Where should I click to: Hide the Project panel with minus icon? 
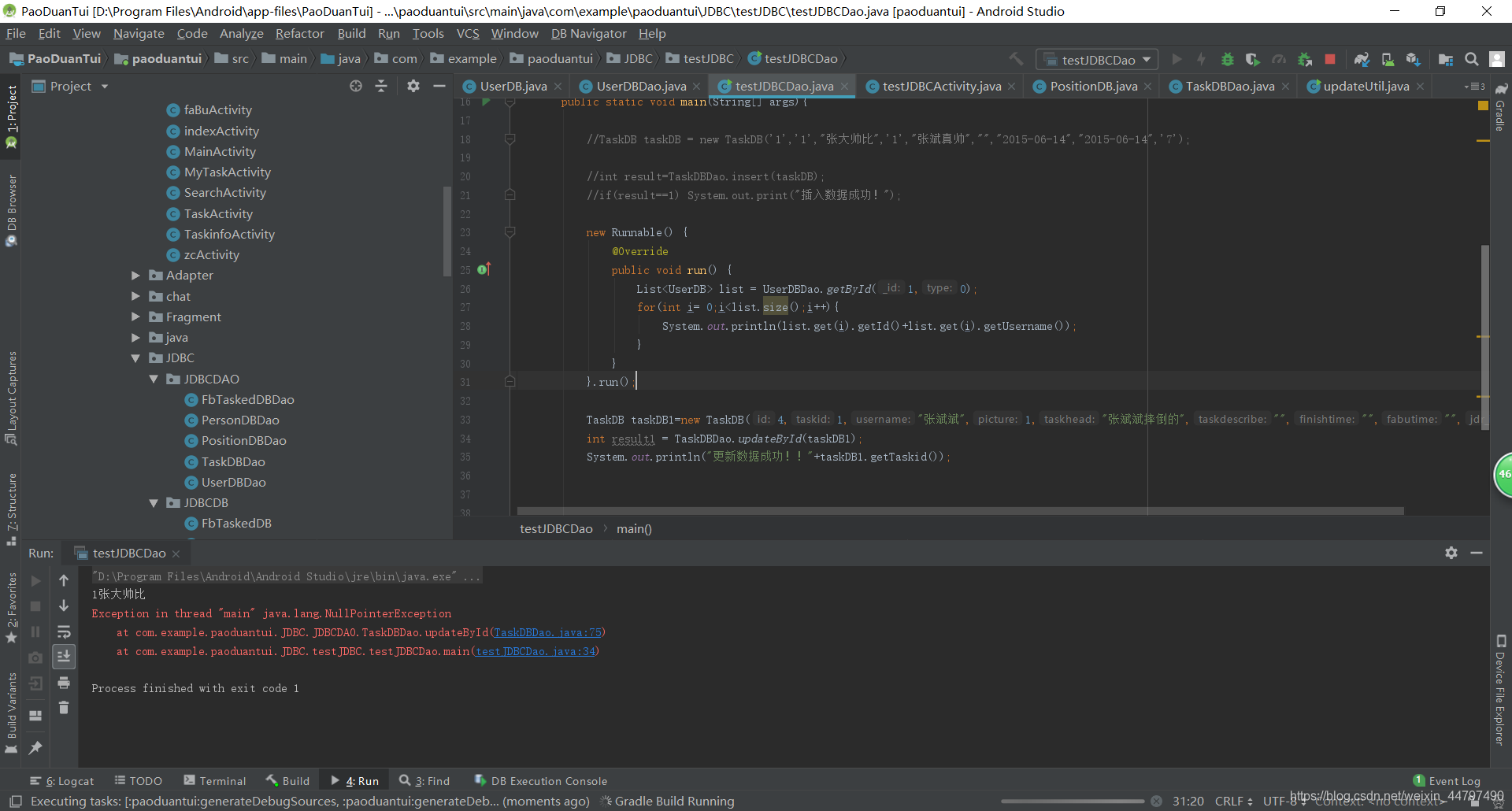point(439,86)
